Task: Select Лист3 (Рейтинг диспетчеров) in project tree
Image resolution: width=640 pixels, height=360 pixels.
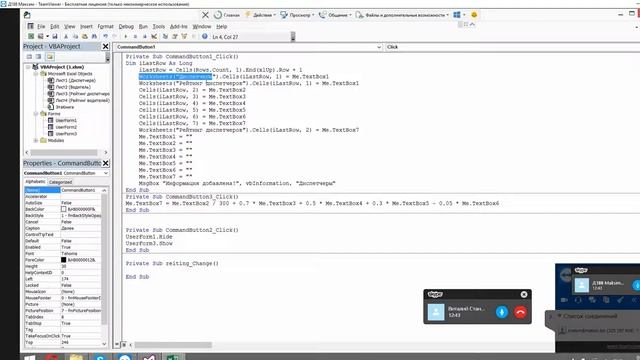Action: point(82,94)
